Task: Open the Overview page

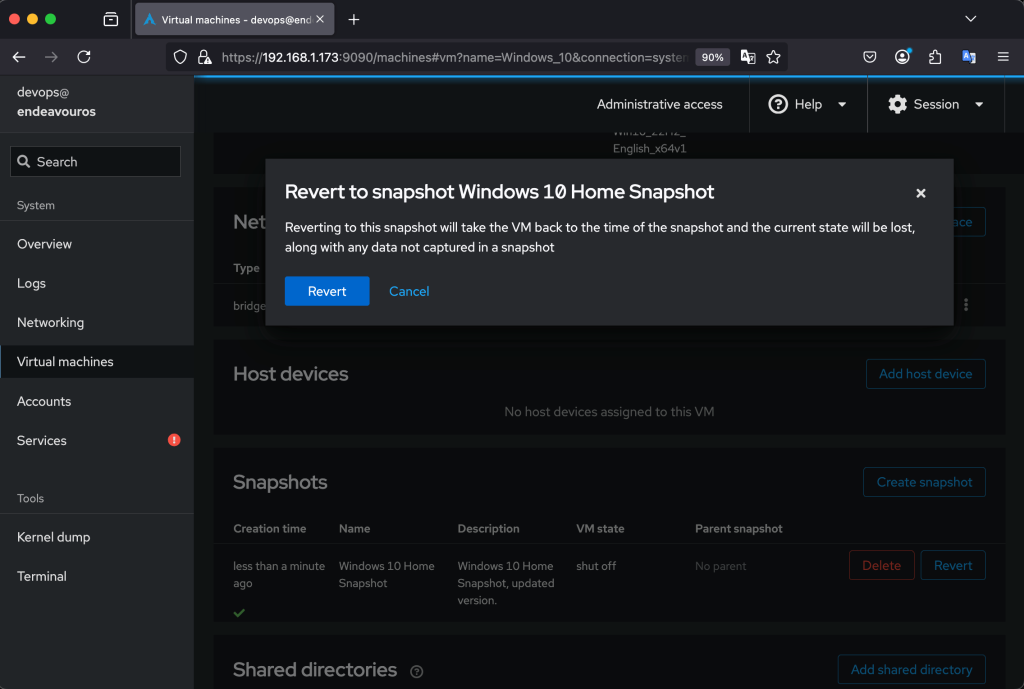Action: pos(97,244)
